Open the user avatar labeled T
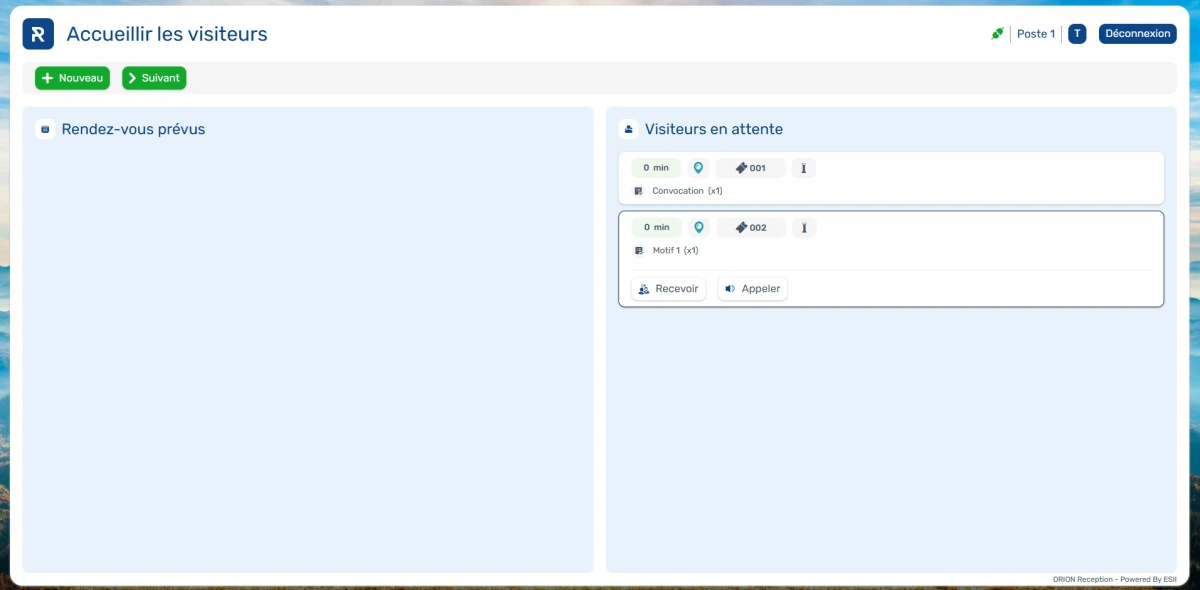Image resolution: width=1200 pixels, height=590 pixels. [1077, 34]
